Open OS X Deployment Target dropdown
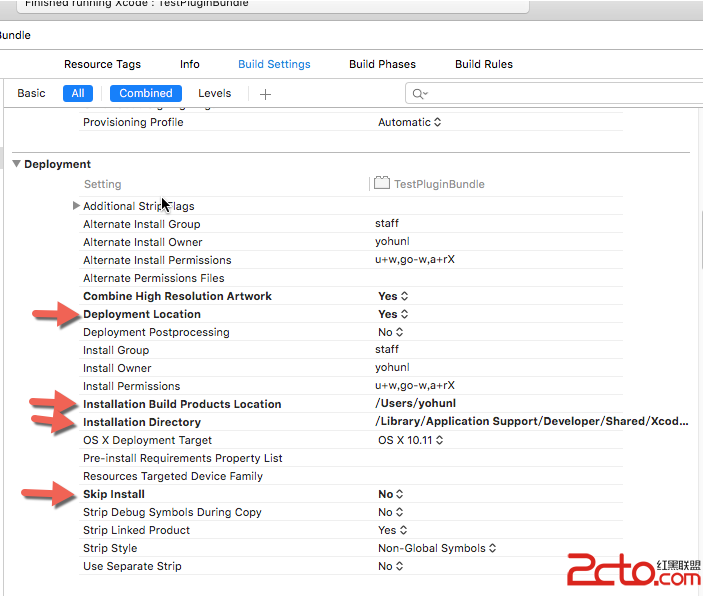Screen dimensions: 704x596 [x=410, y=440]
